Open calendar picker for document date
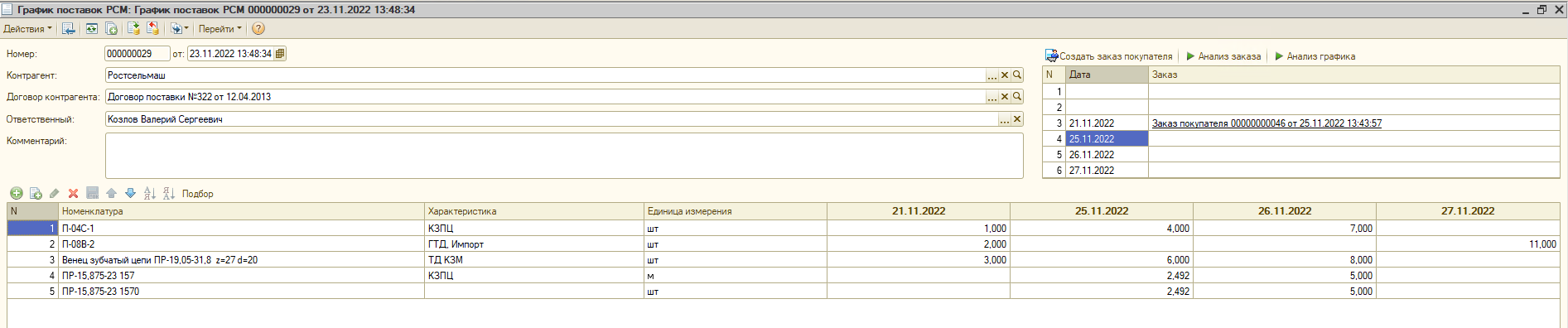Viewport: 1568px width, 328px height. (280, 54)
